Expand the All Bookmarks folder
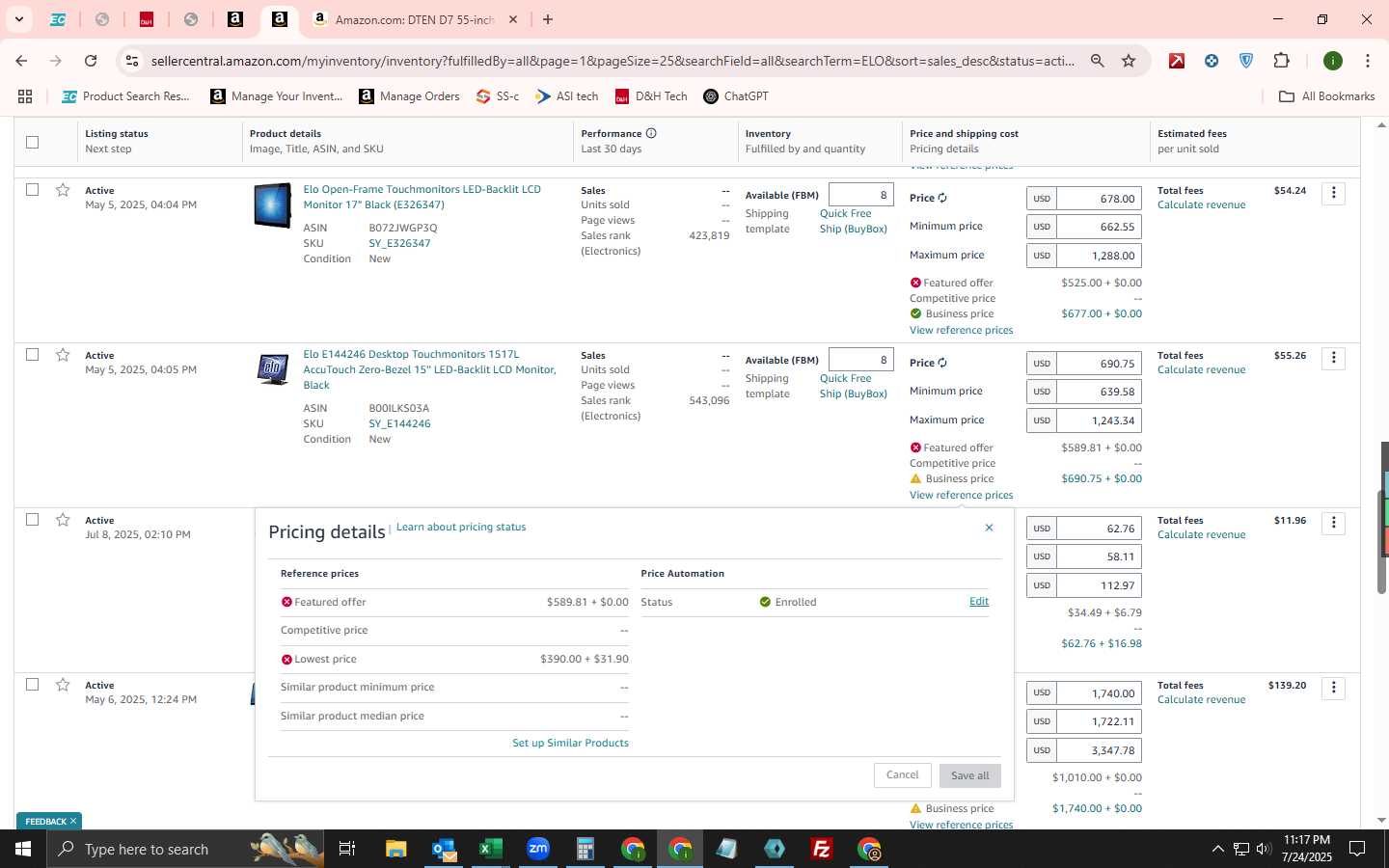The image size is (1389, 868). [1326, 96]
